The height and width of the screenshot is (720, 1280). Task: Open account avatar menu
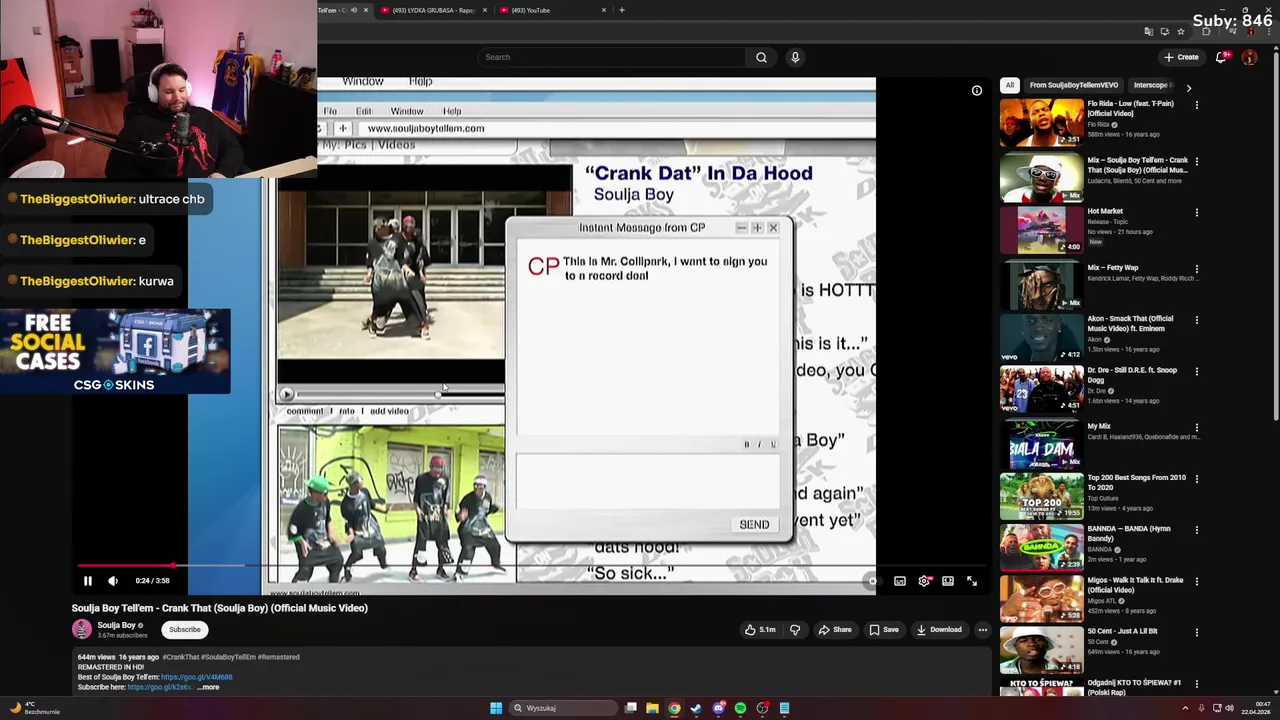pos(1249,57)
